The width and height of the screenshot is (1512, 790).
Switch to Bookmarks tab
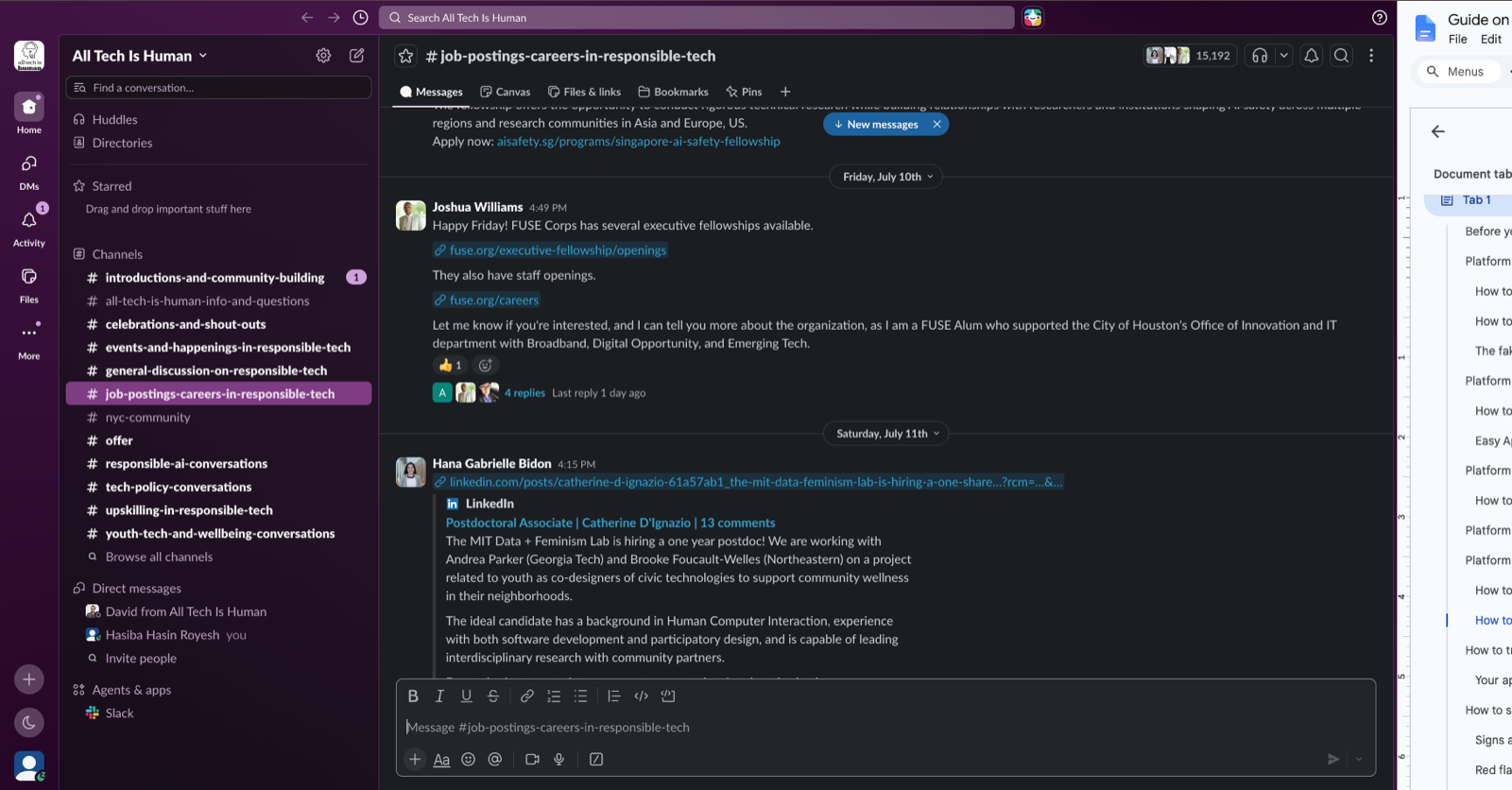tap(673, 92)
